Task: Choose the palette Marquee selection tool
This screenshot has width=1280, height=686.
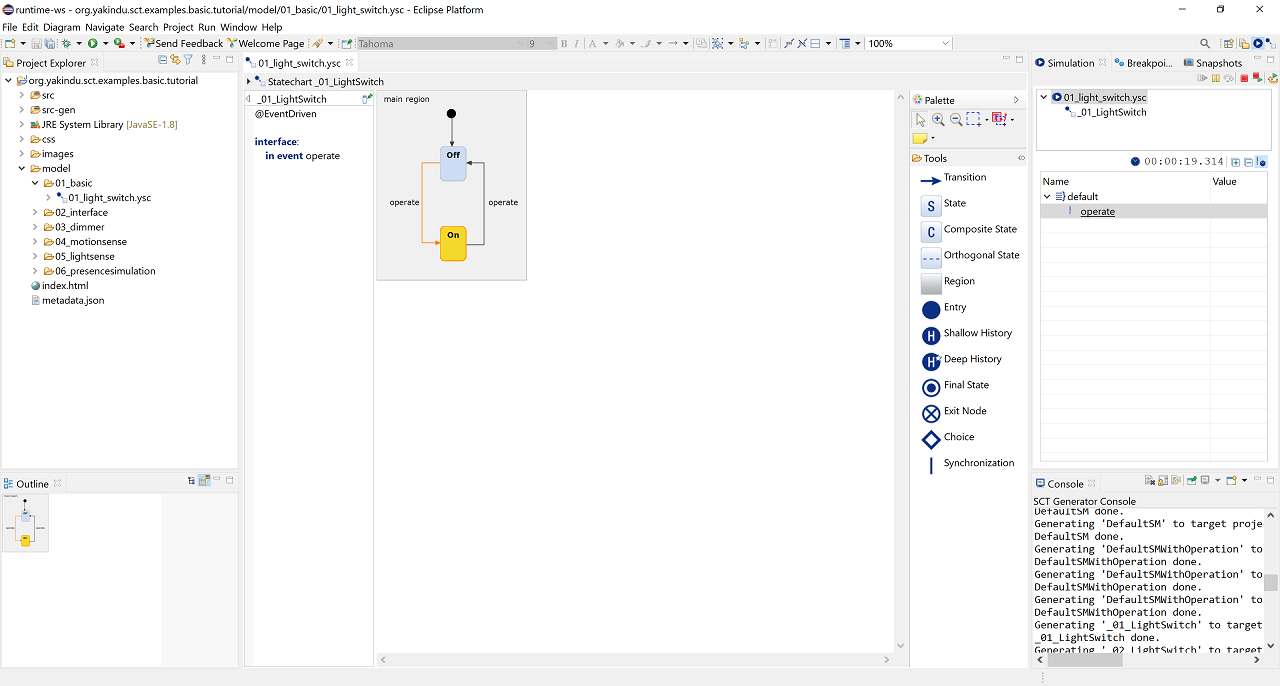Action: [973, 119]
